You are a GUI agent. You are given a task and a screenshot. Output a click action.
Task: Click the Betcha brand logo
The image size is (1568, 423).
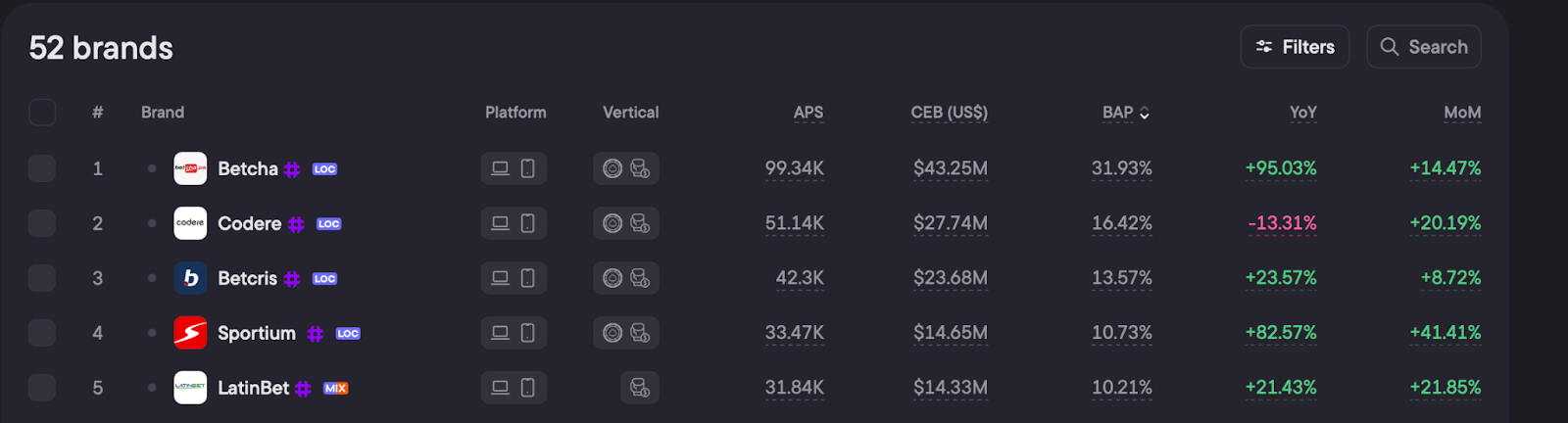pyautogui.click(x=190, y=168)
